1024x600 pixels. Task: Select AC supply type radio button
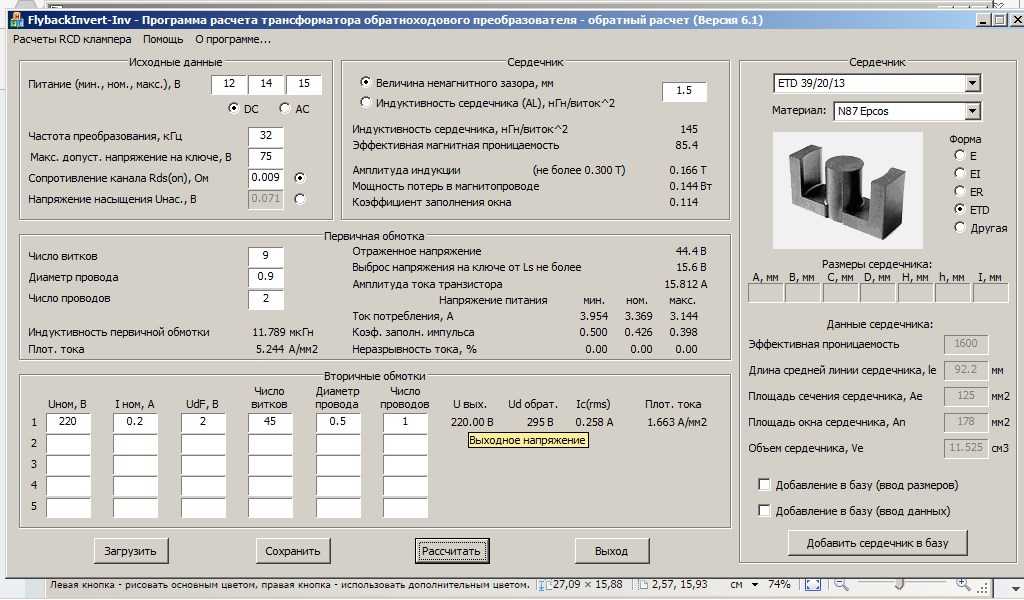click(284, 108)
